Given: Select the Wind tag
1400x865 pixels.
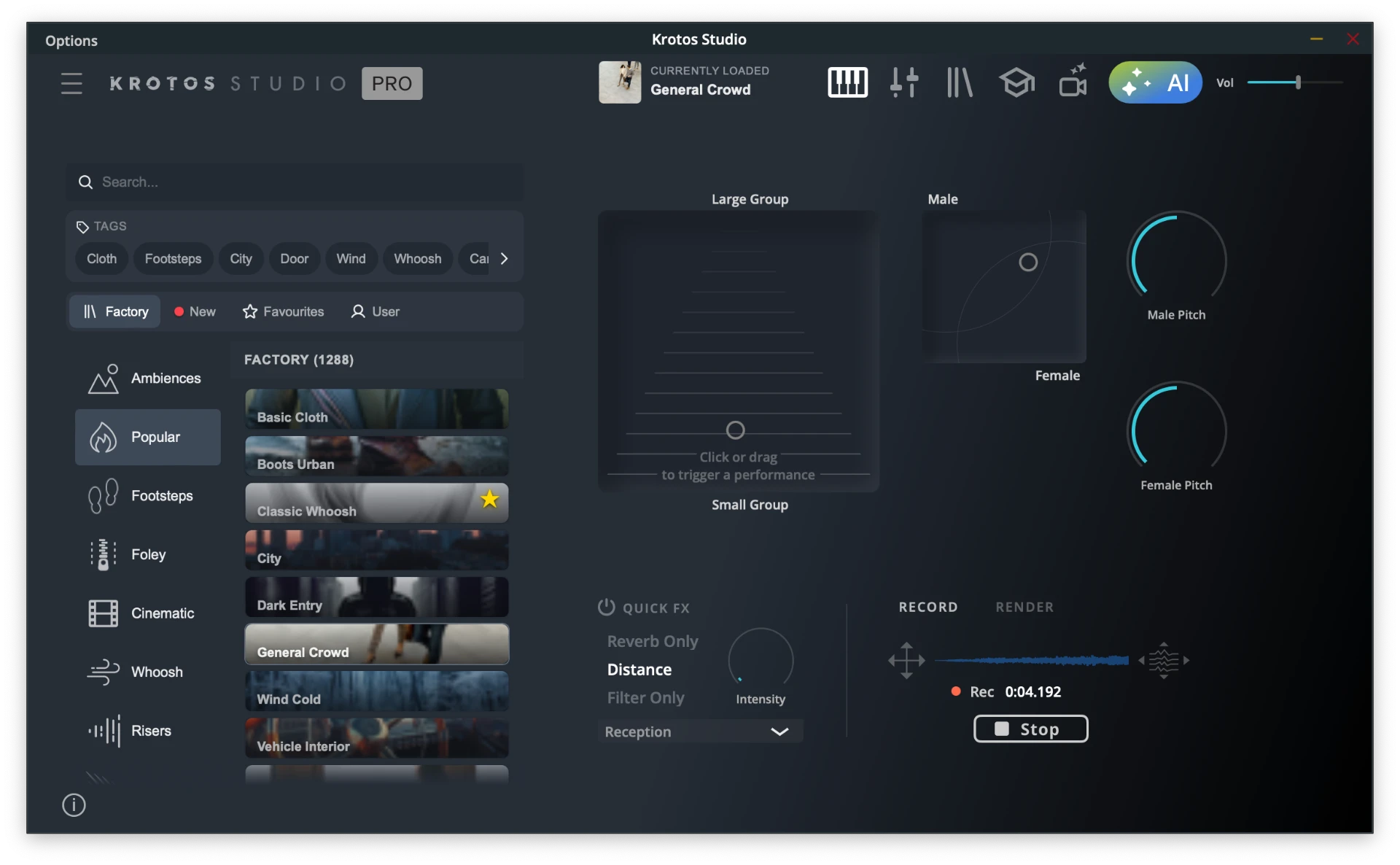Looking at the screenshot, I should (351, 259).
